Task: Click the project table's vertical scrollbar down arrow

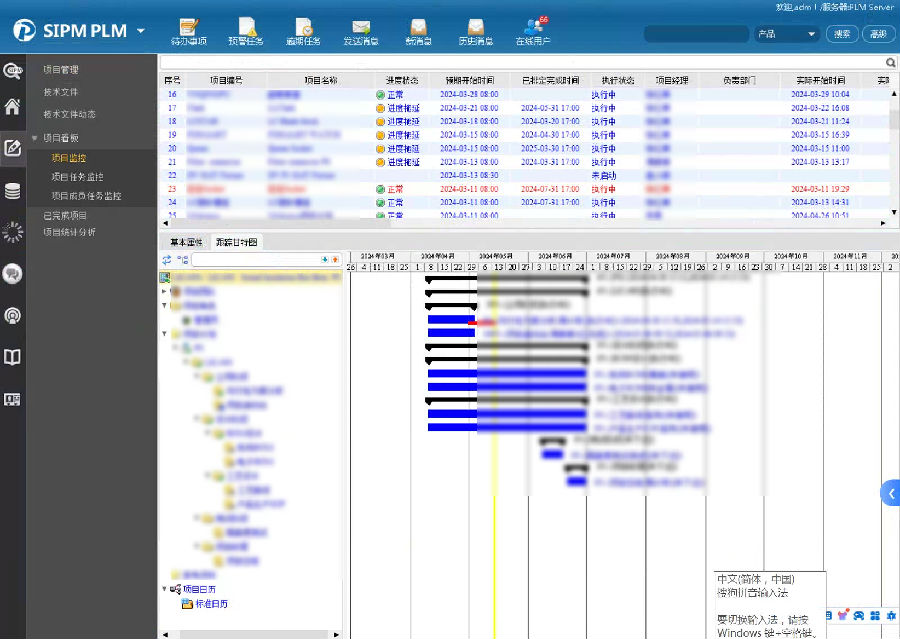Action: 894,212
